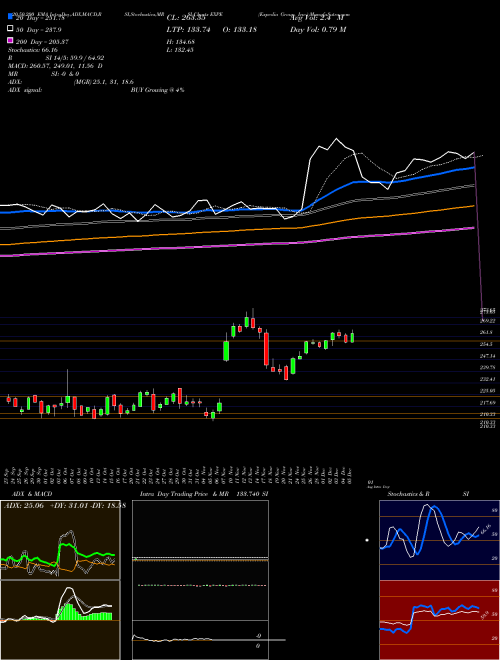500x660 pixels.
Task: Open the MACD histogram thumbnail chart
Action: click(x=60, y=620)
